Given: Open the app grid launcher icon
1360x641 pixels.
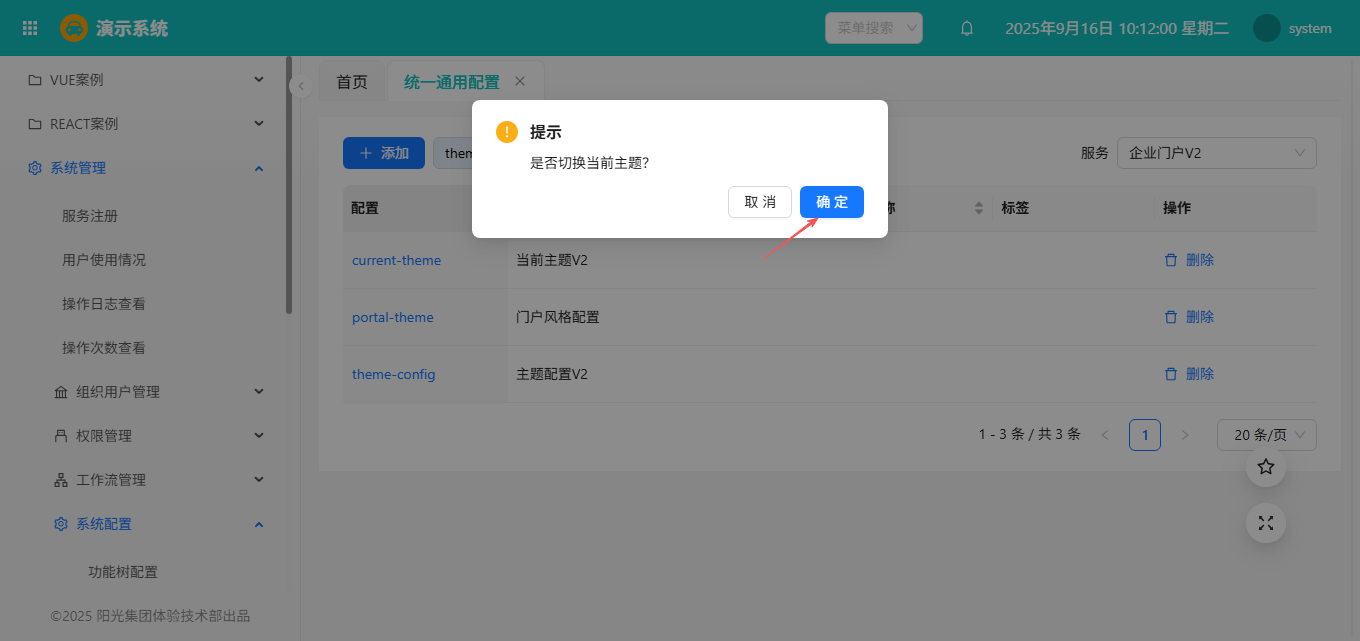Looking at the screenshot, I should pos(30,28).
